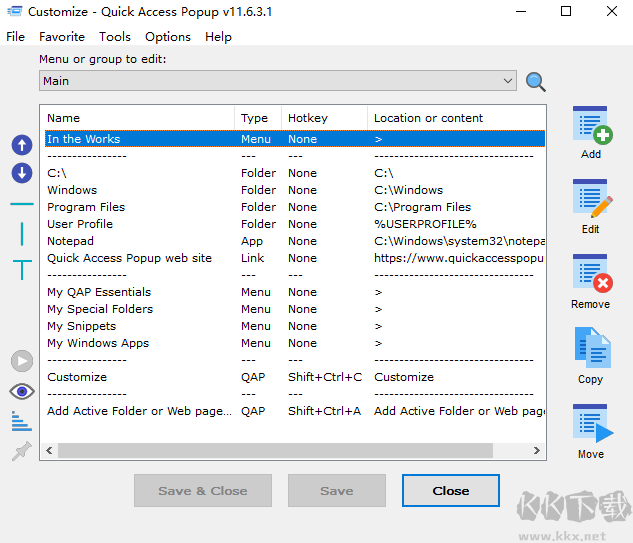This screenshot has width=633, height=543.
Task: Select the Windows folder row
Action: [295, 190]
